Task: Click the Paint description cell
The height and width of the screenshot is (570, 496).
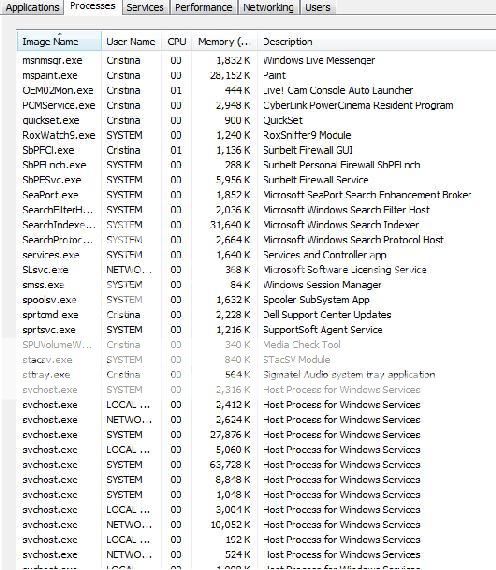Action: point(275,75)
